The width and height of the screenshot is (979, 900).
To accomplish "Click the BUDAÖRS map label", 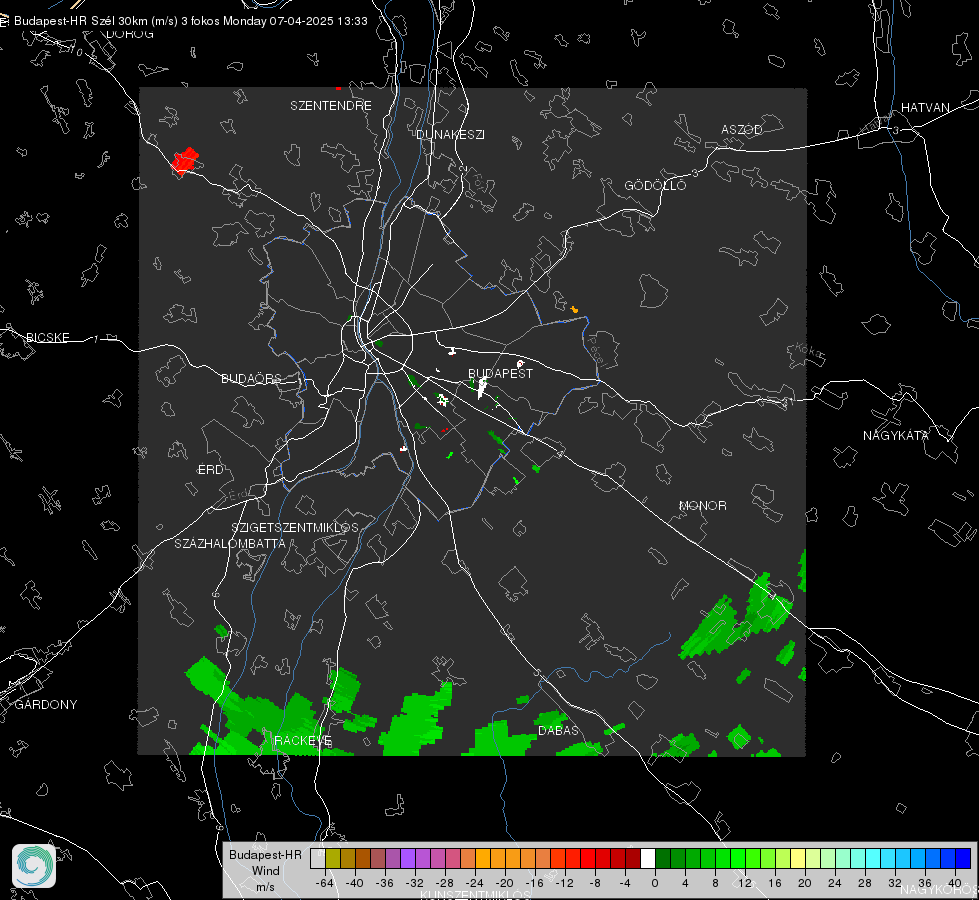I will (x=252, y=379).
